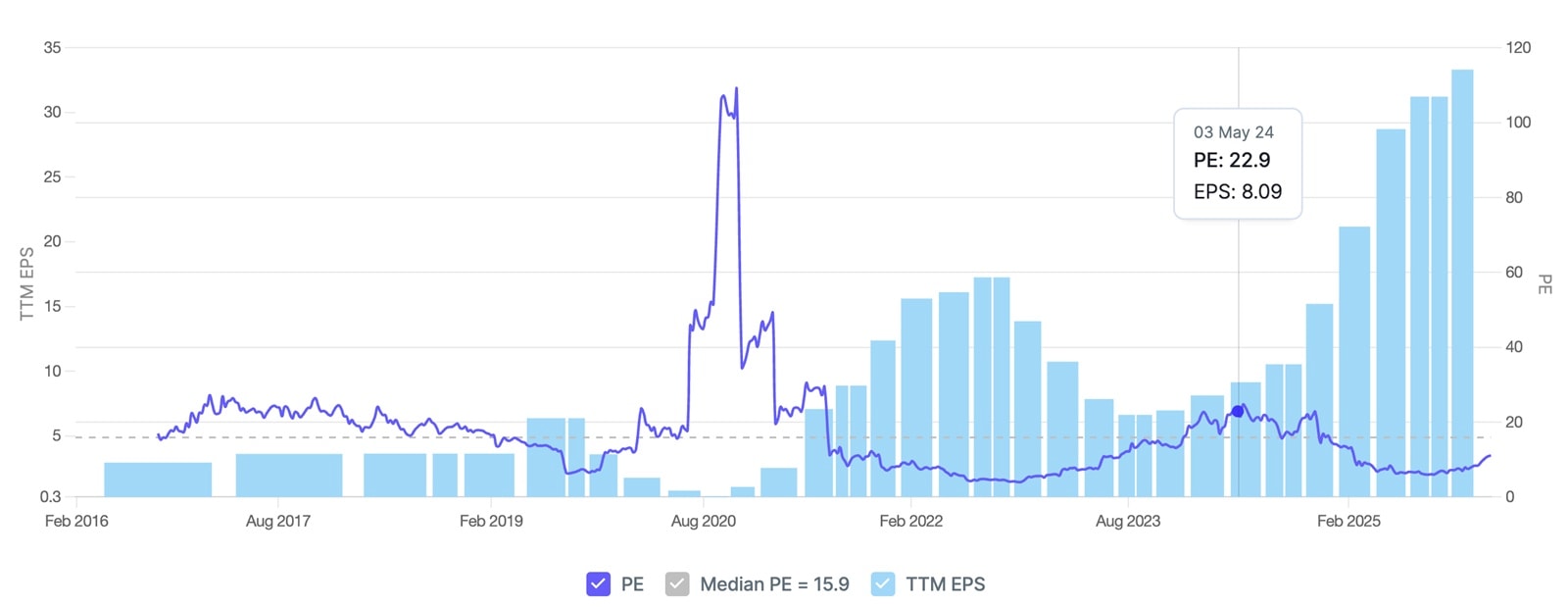The image size is (1568, 607).
Task: Click the tallest EPS bar at far right
Action: (1462, 282)
